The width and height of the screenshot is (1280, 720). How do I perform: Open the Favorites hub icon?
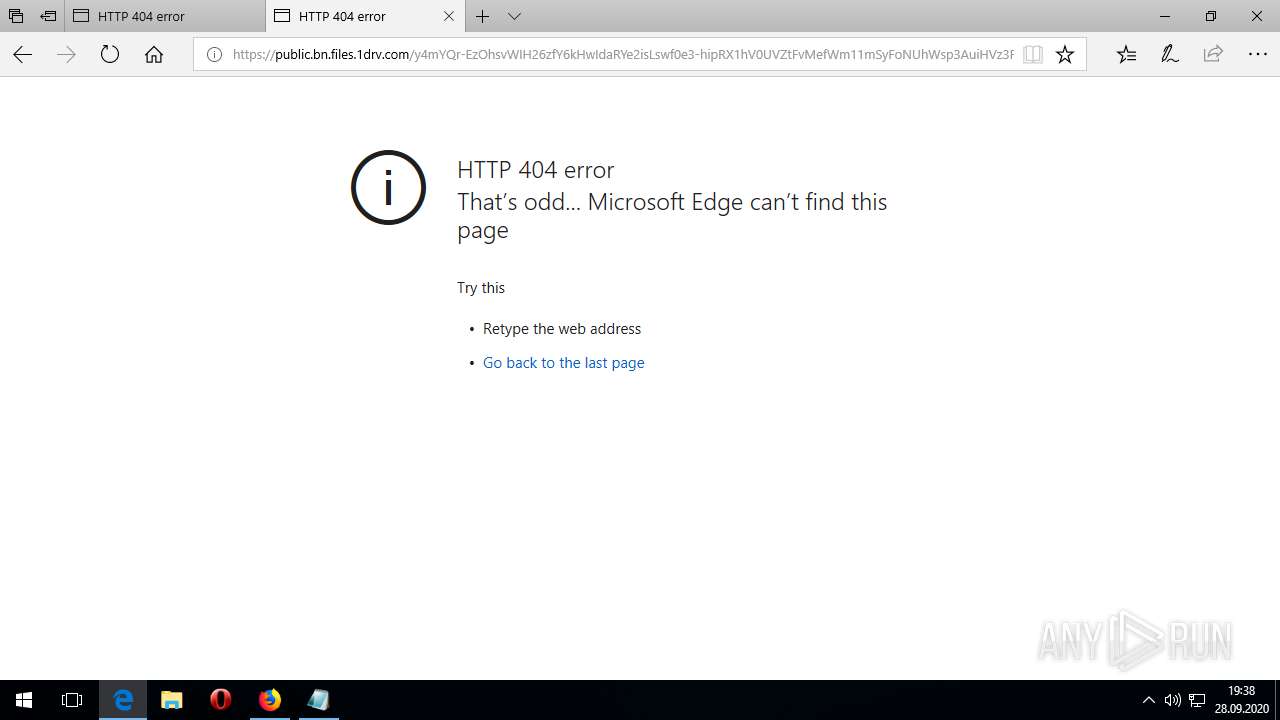tap(1126, 55)
